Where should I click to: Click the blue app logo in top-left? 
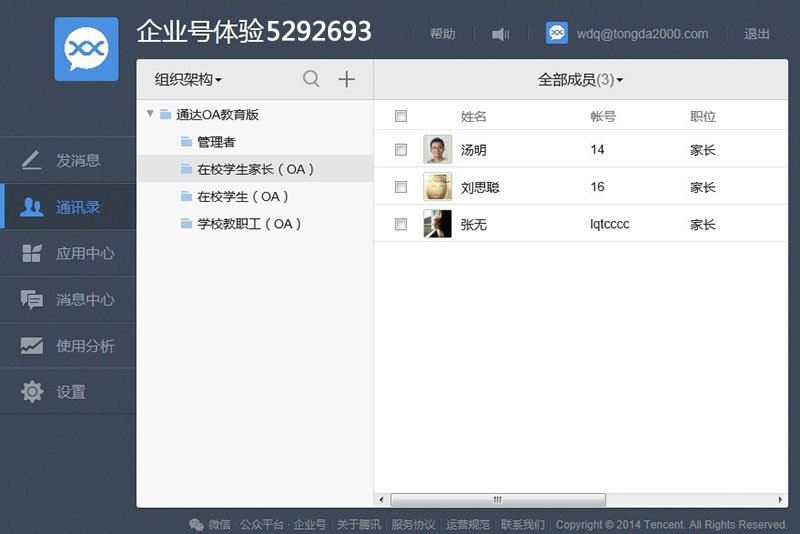coord(86,49)
